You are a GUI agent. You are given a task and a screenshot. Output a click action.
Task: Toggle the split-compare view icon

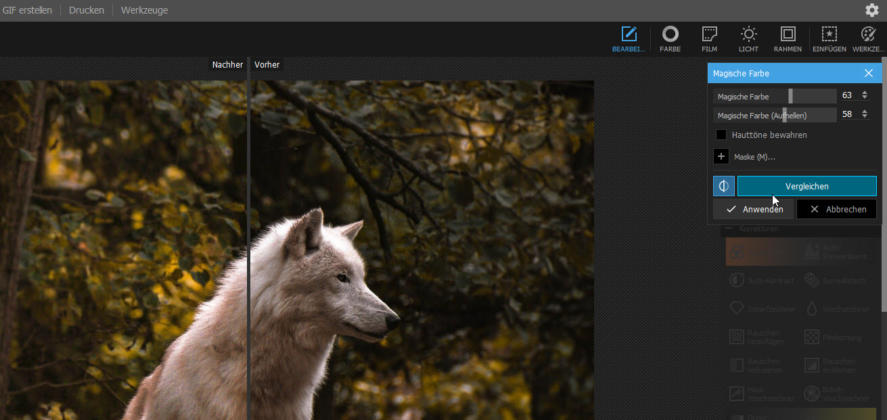(x=724, y=186)
